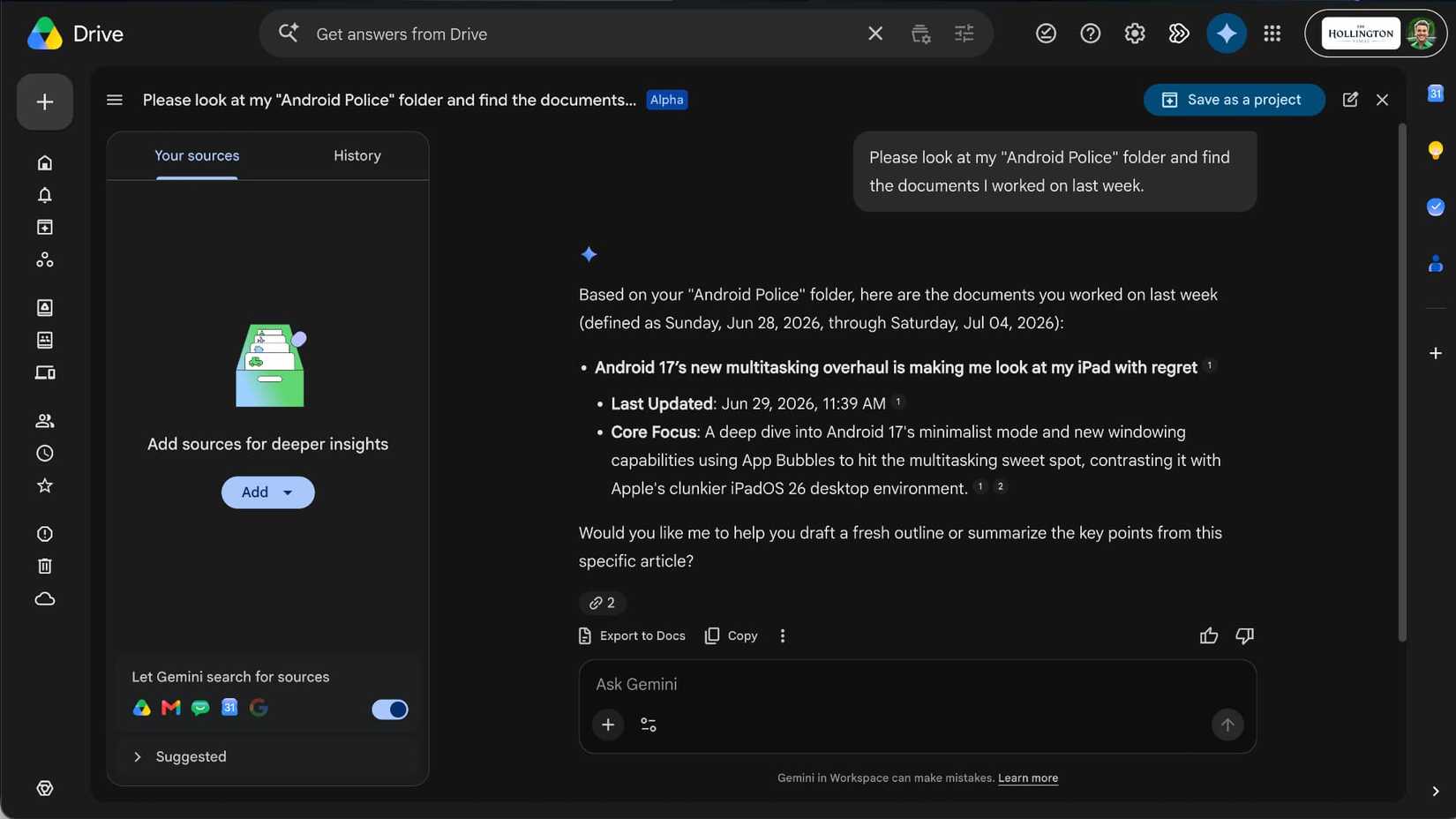Click Get answers from Drive search field
Viewport: 1456px width, 819px height.
coord(582,34)
